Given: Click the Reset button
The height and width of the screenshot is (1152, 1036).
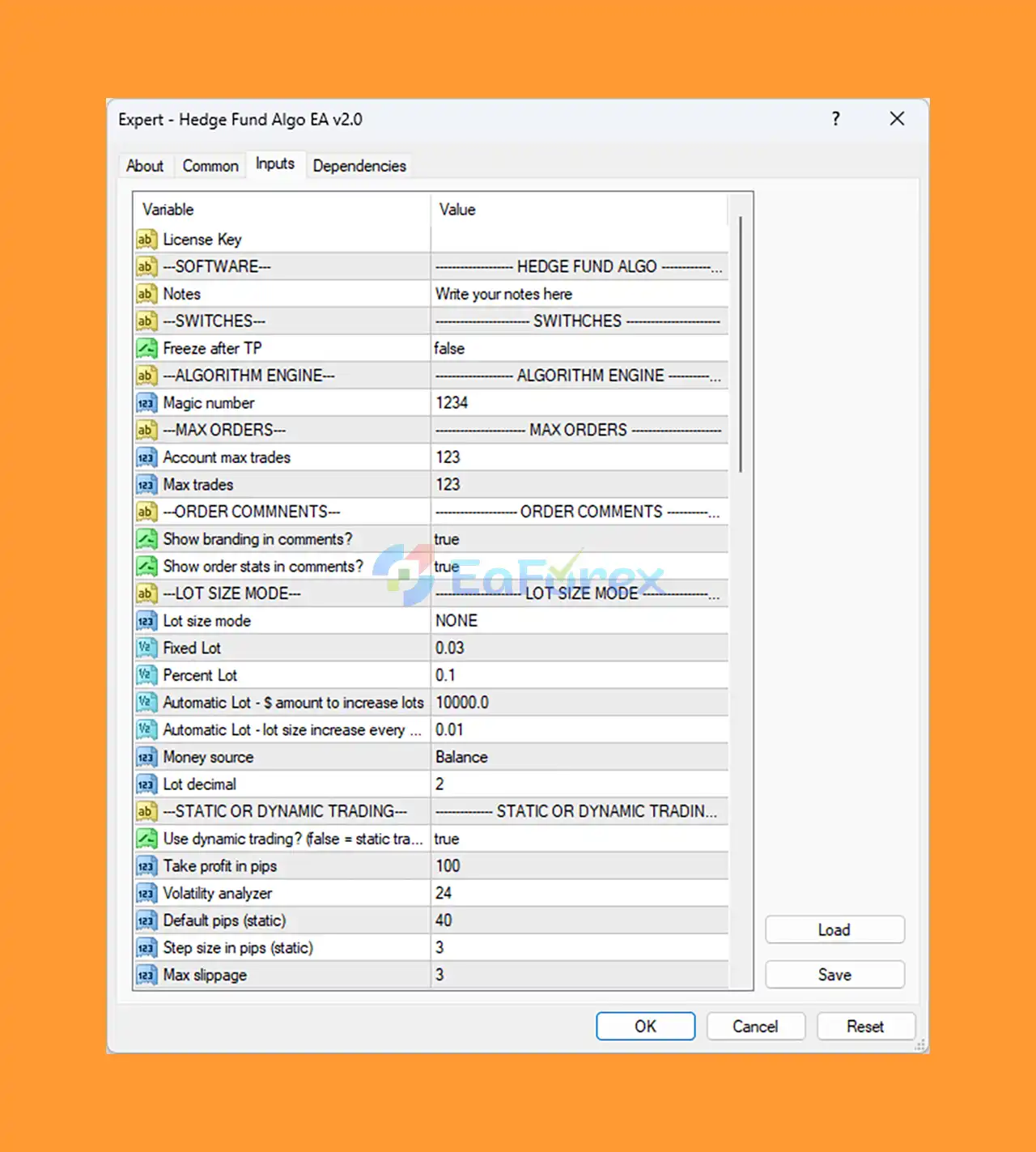Looking at the screenshot, I should click(x=865, y=1027).
